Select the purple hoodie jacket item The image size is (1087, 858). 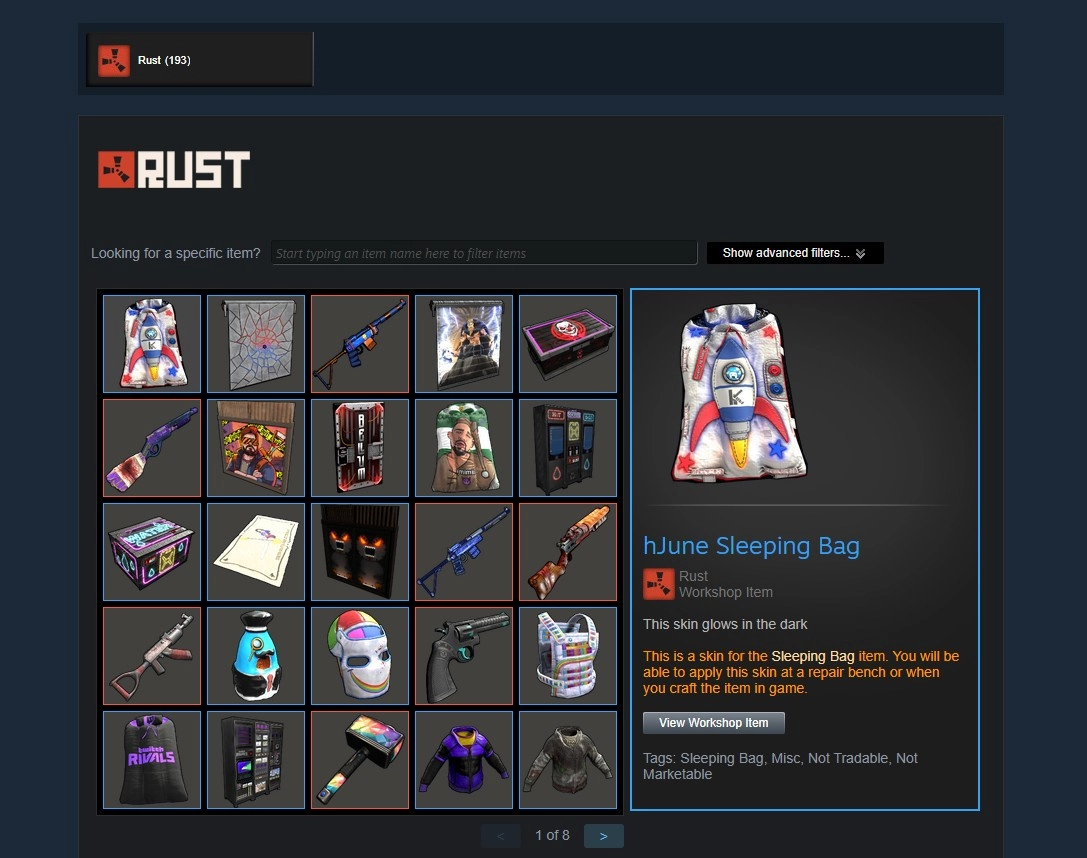[464, 760]
